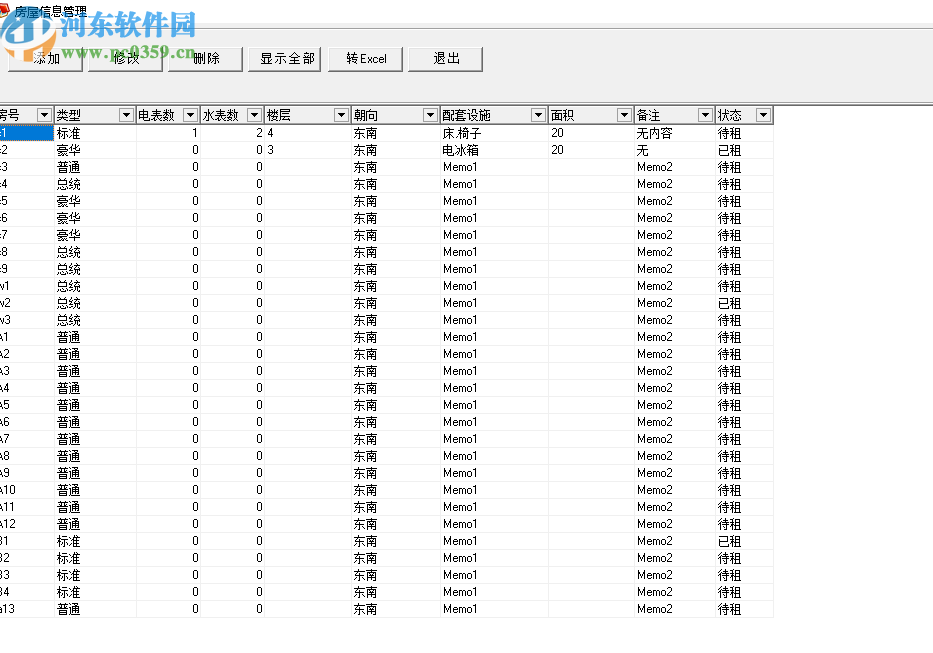Open the 楼层 column filter dropdown
Viewport: 933px width, 653px height.
click(341, 115)
